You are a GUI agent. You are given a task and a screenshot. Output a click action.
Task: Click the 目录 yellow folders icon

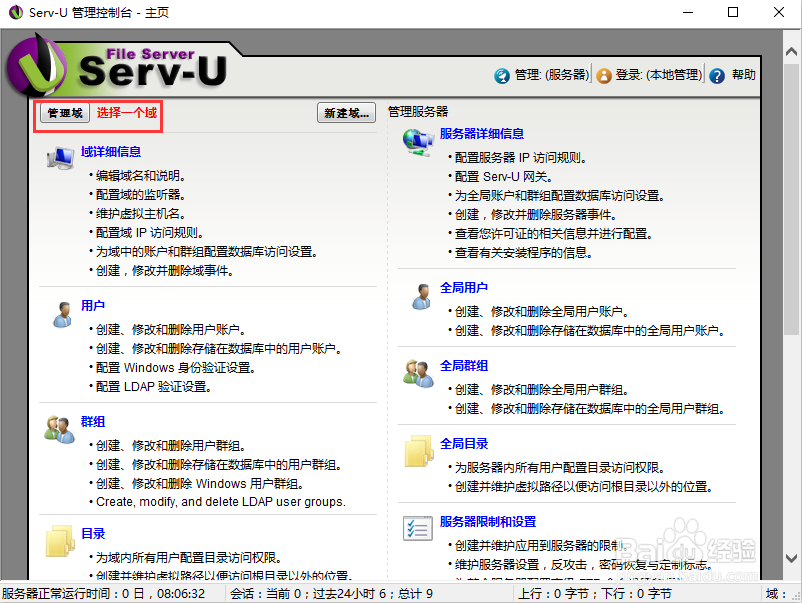(60, 540)
